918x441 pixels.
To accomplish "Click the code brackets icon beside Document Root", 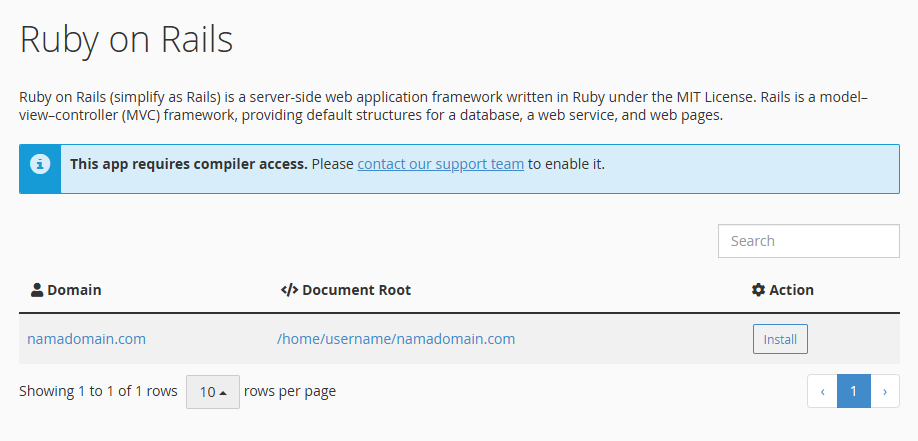I will click(290, 290).
